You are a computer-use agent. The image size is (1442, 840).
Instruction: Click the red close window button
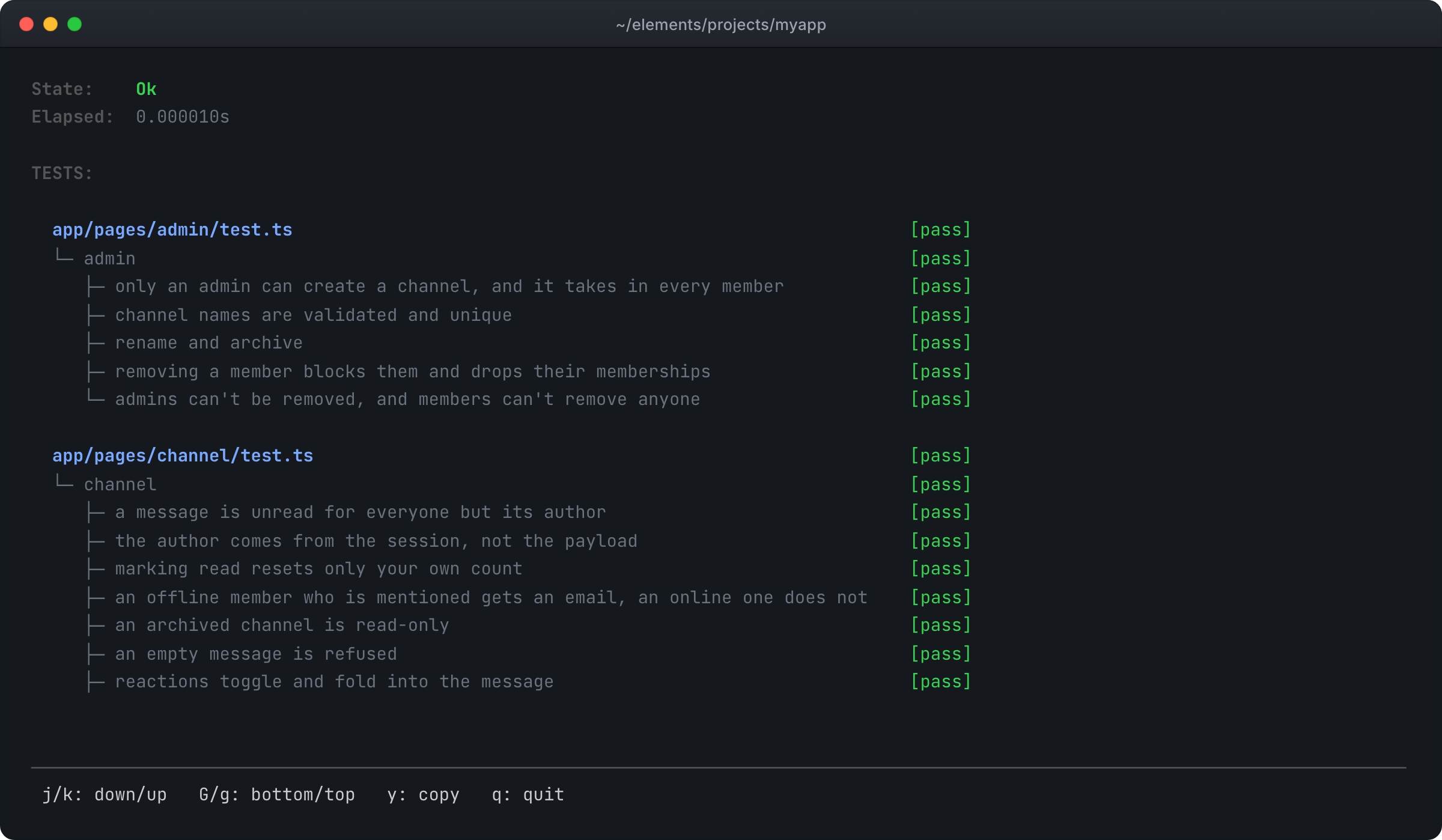point(26,24)
